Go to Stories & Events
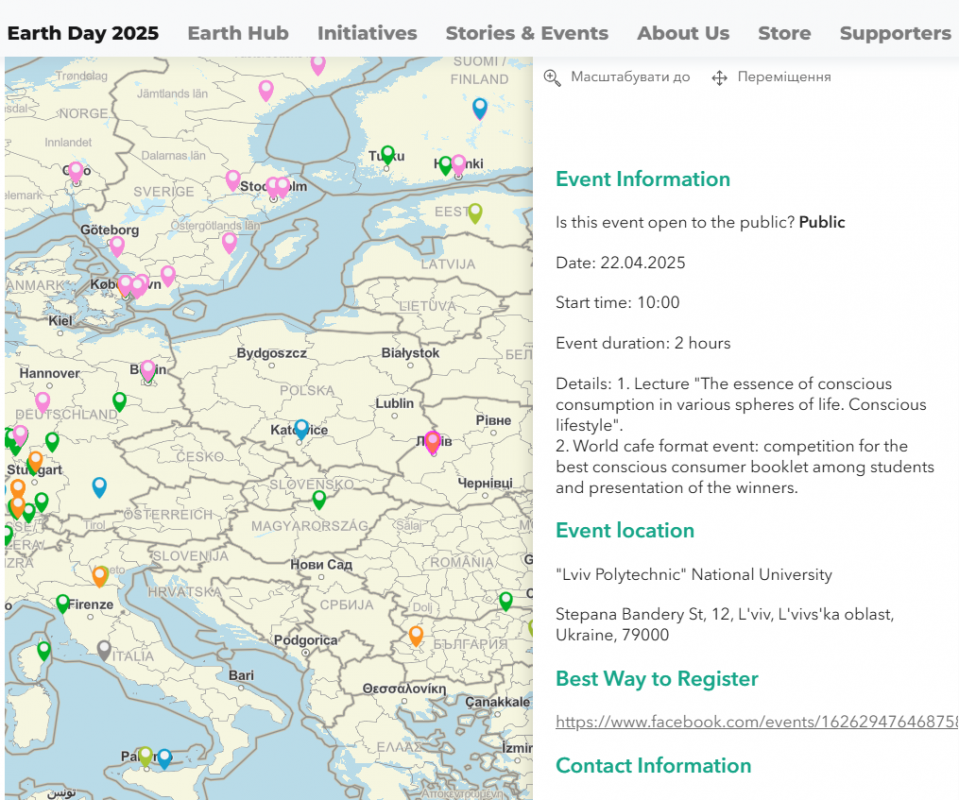The height and width of the screenshot is (800, 959). (526, 33)
